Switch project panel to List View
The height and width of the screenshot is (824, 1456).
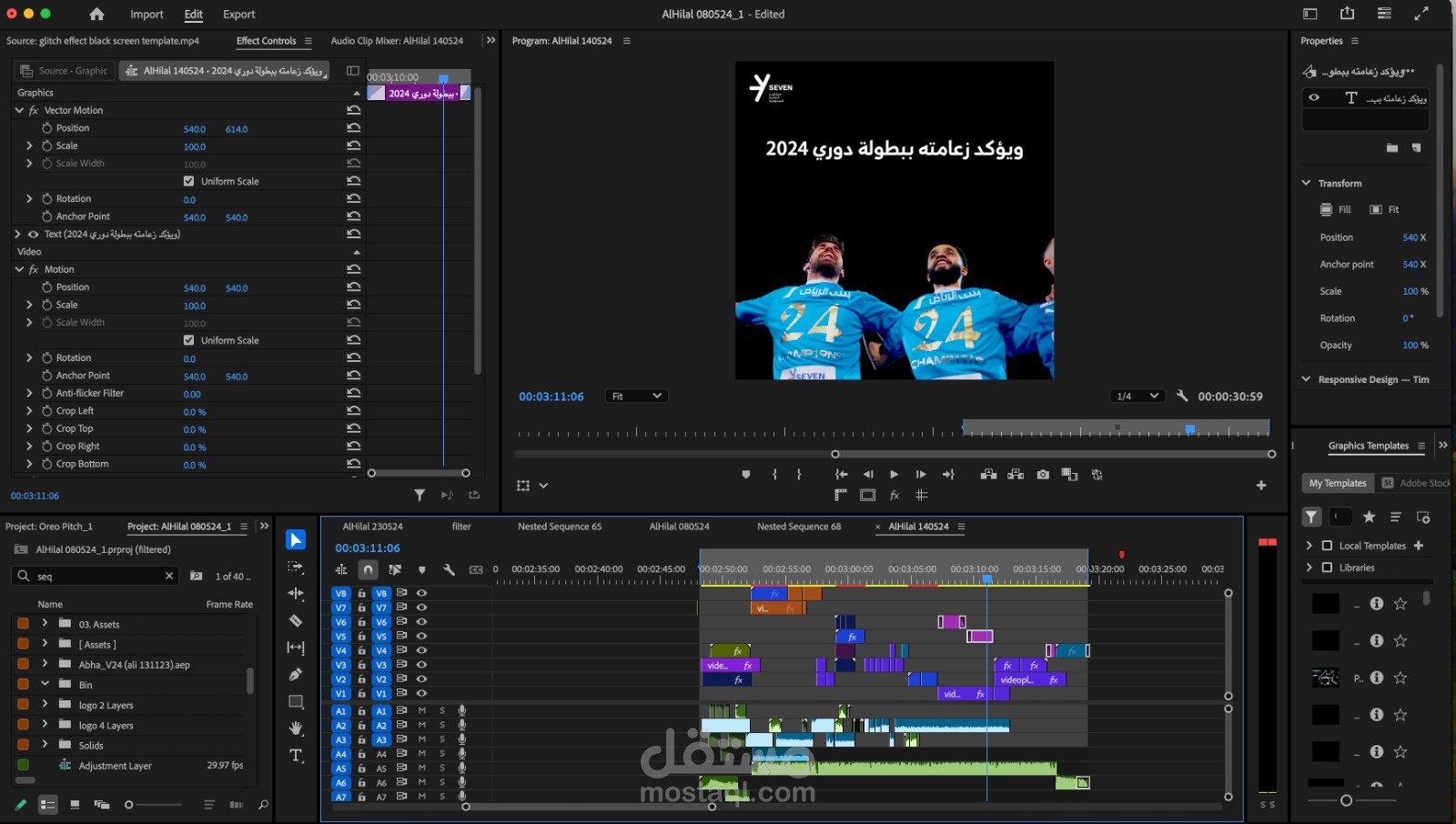[48, 805]
